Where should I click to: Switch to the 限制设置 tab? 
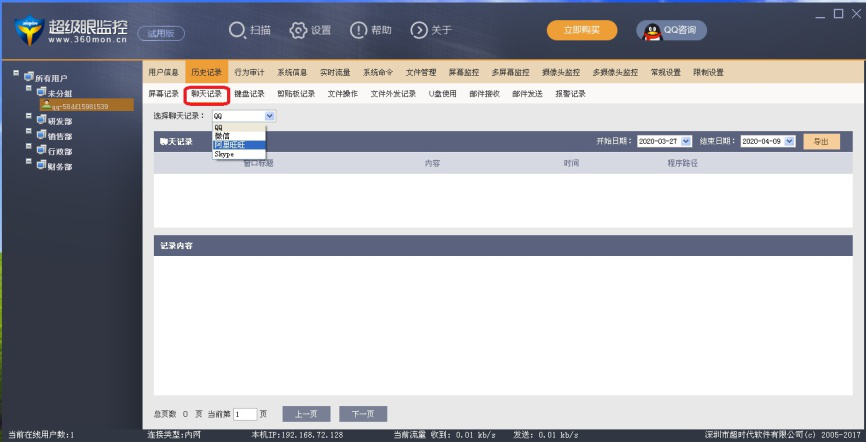tap(709, 72)
